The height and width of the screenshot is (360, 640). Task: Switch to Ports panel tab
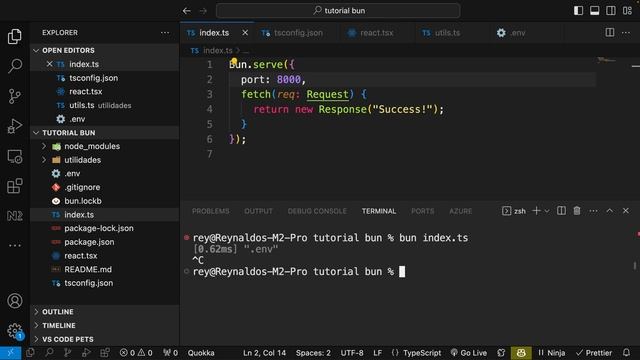pos(422,211)
